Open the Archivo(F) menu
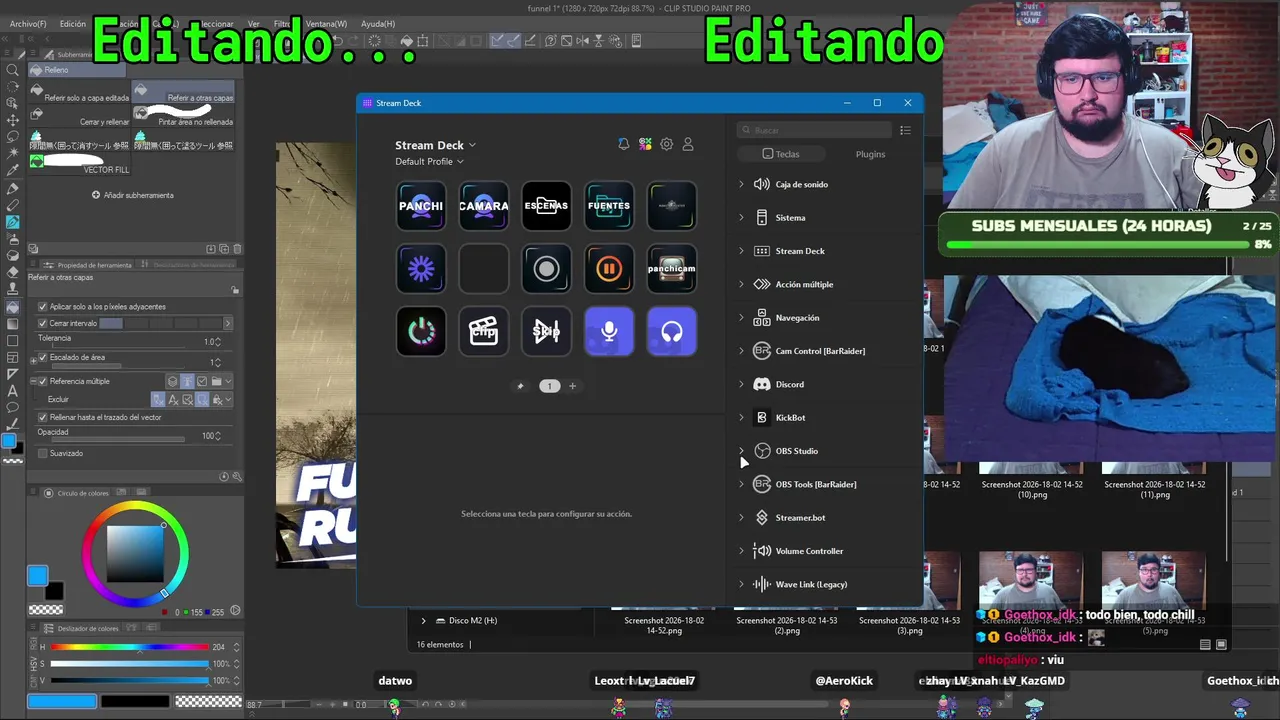Viewport: 1280px width, 720px height. click(x=28, y=24)
